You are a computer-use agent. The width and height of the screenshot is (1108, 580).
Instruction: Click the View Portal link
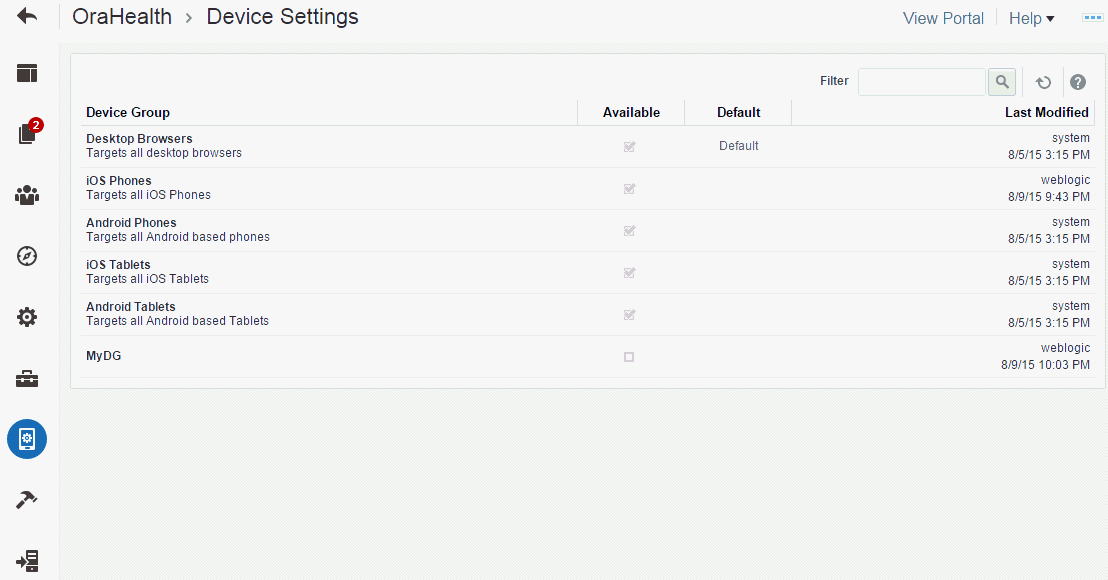pyautogui.click(x=943, y=18)
